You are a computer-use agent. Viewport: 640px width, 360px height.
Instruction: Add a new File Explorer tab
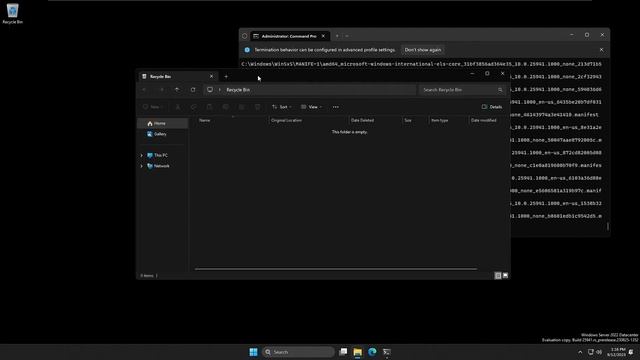(226, 76)
